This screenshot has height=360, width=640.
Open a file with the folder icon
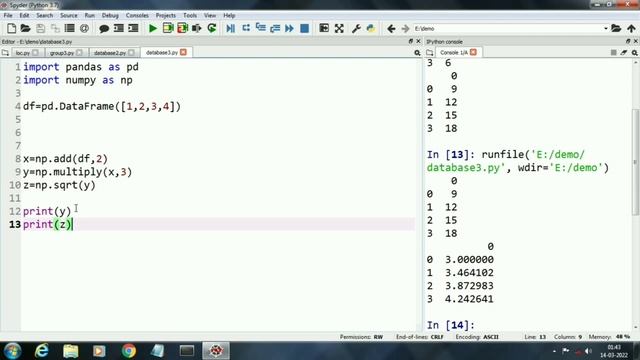tap(26, 28)
